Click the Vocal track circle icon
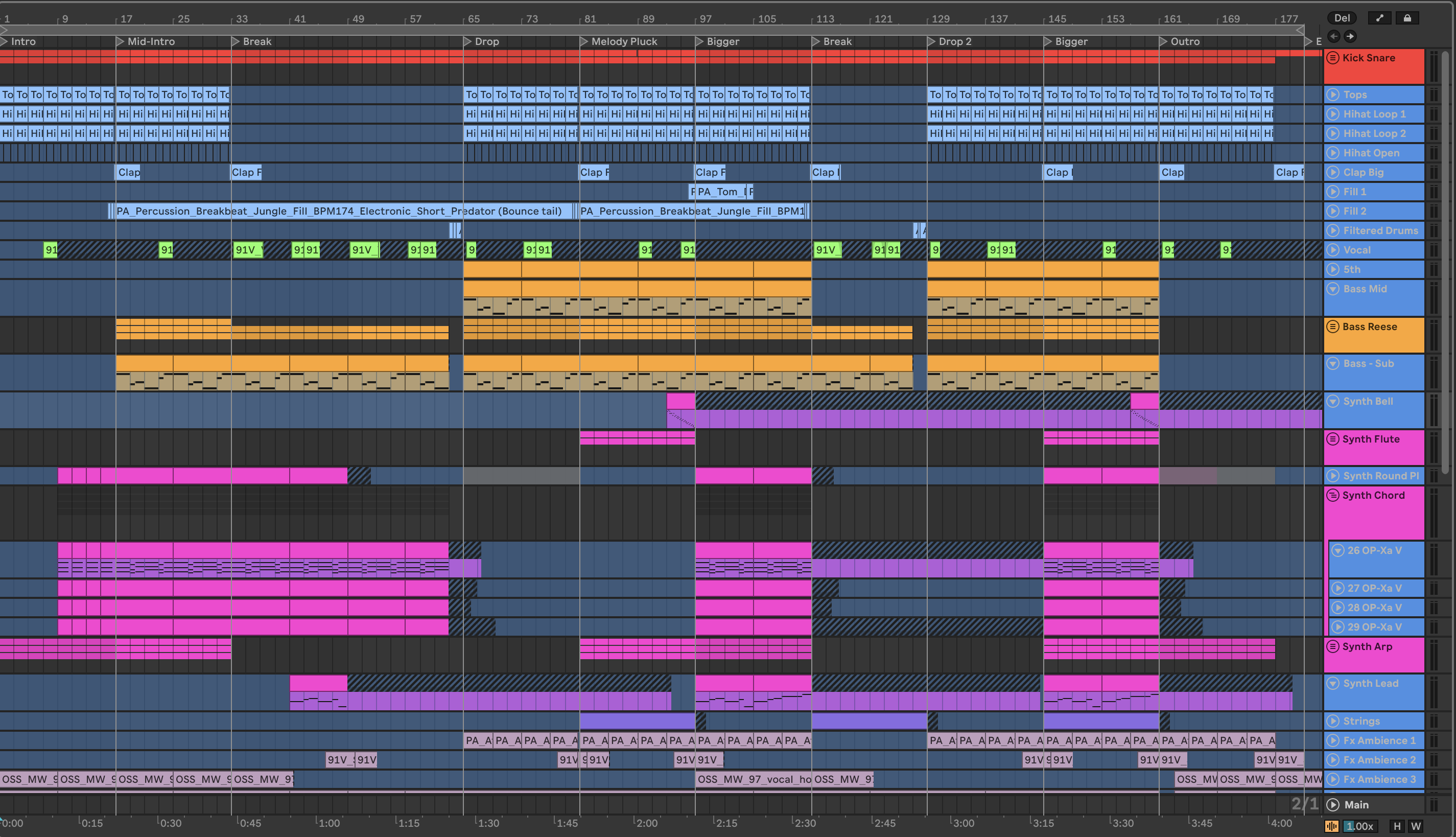This screenshot has width=1456, height=837. [x=1333, y=250]
